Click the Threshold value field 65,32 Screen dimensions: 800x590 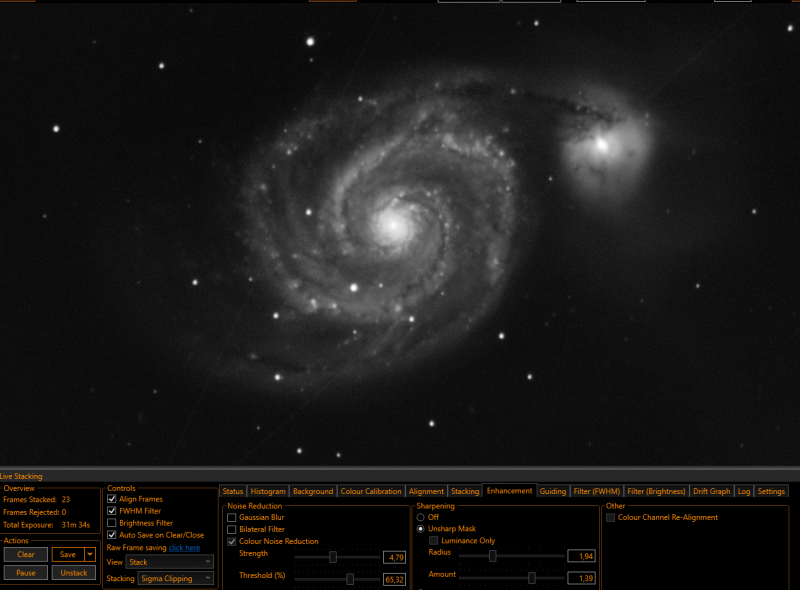[x=394, y=579]
